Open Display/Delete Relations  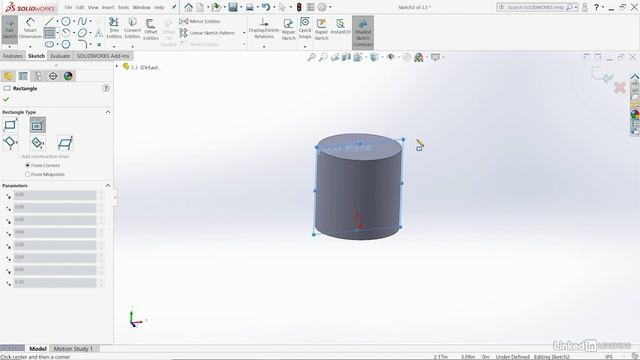[x=264, y=28]
